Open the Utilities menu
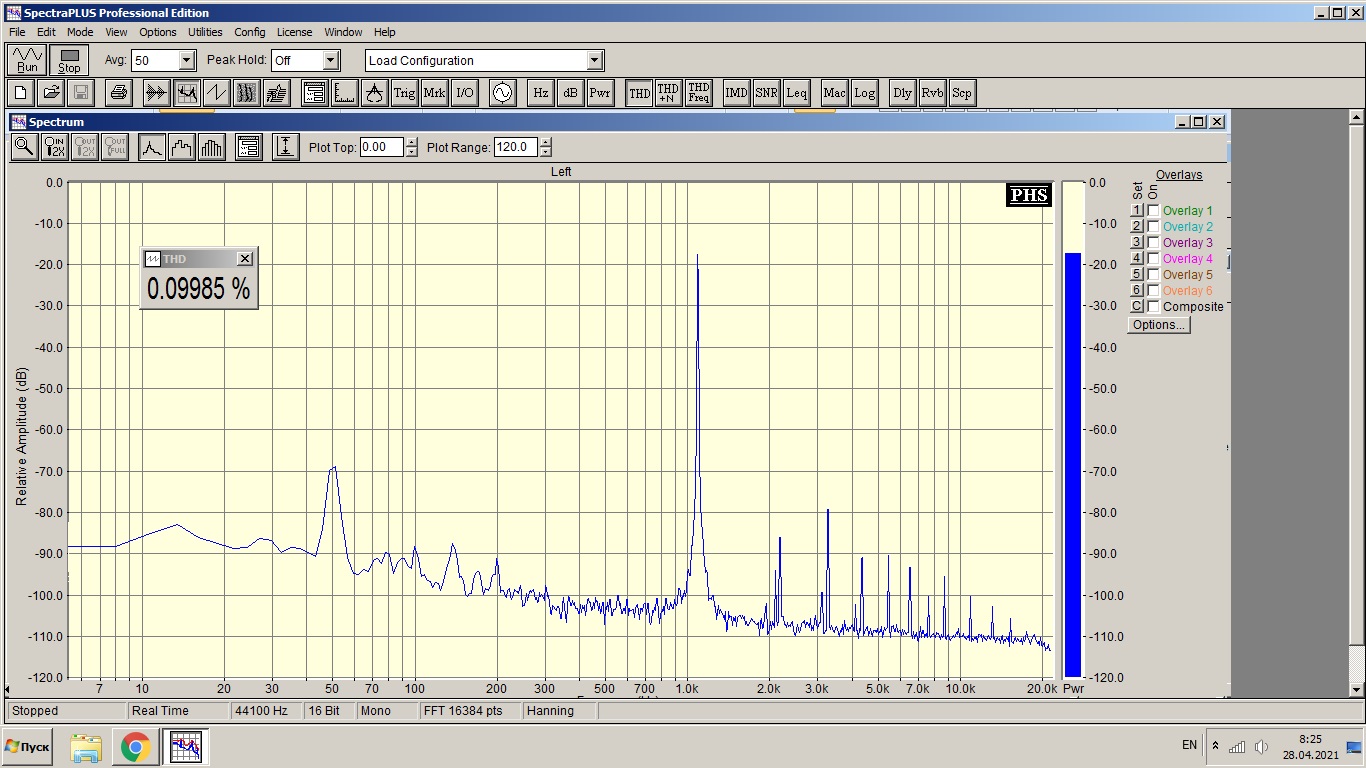This screenshot has width=1366, height=768. [205, 32]
